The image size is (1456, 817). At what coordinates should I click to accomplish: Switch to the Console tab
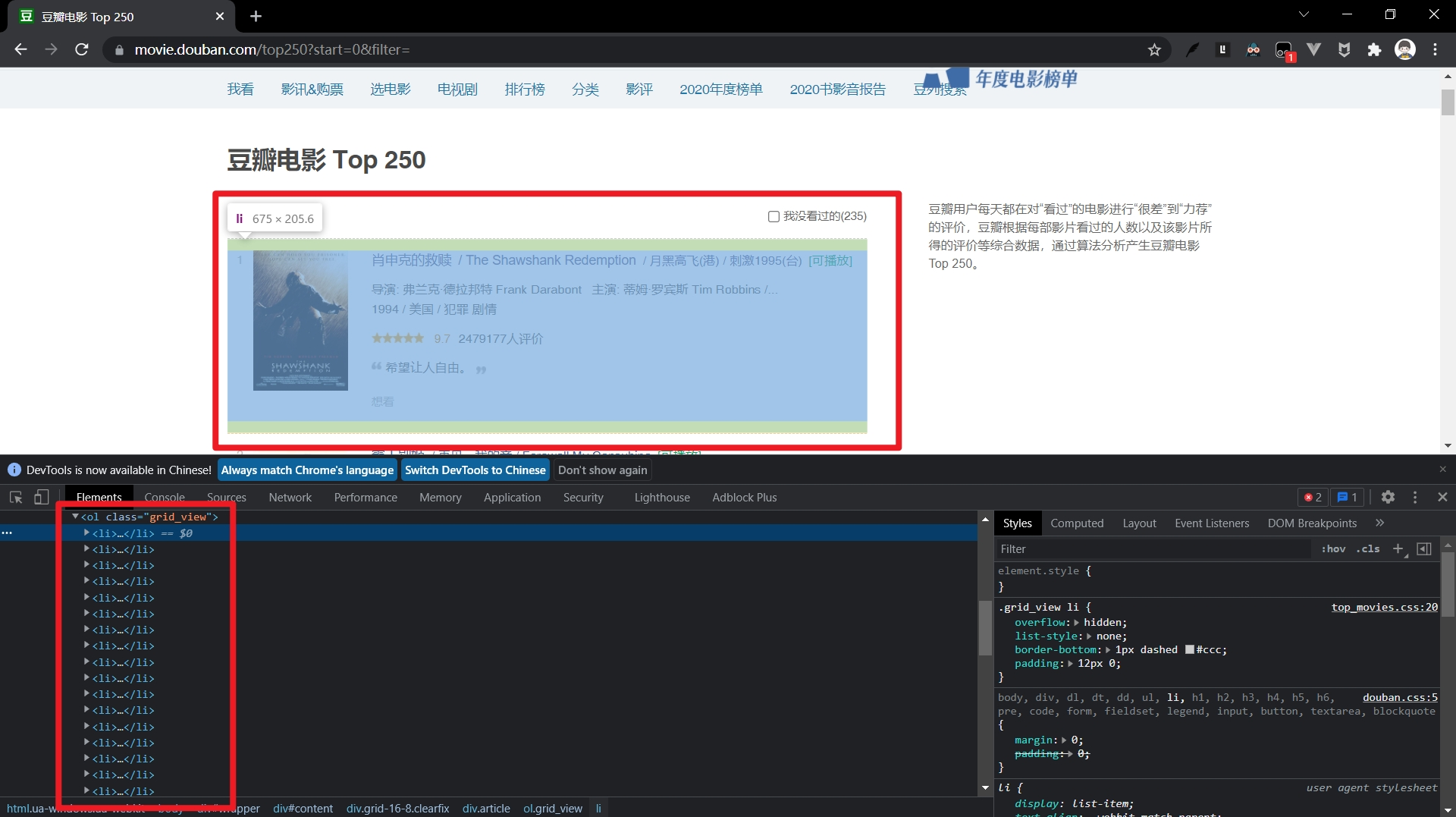coord(165,497)
